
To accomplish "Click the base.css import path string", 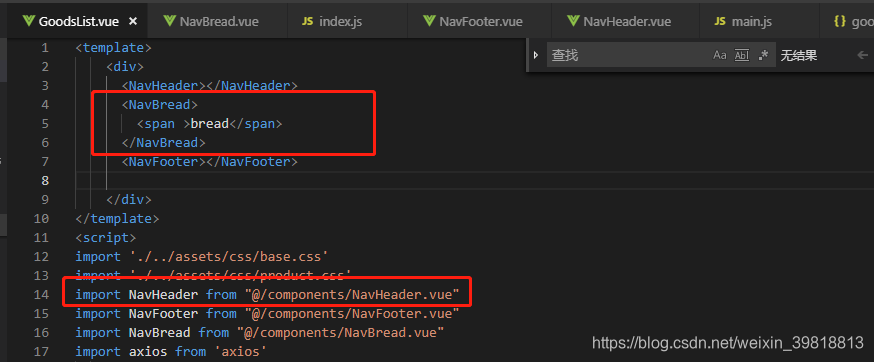I will point(229,257).
